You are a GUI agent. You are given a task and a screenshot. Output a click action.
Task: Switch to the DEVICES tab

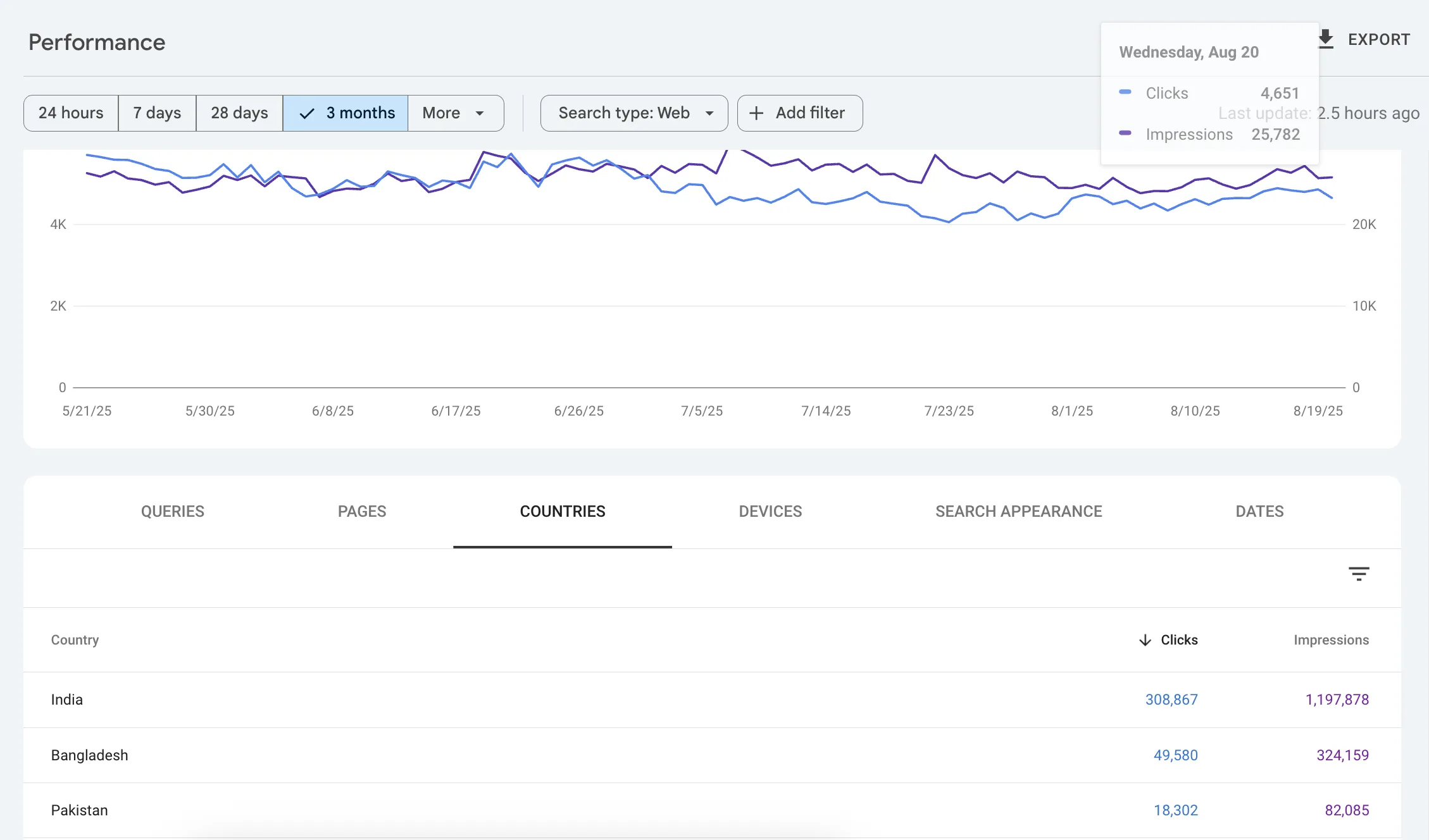coord(770,512)
